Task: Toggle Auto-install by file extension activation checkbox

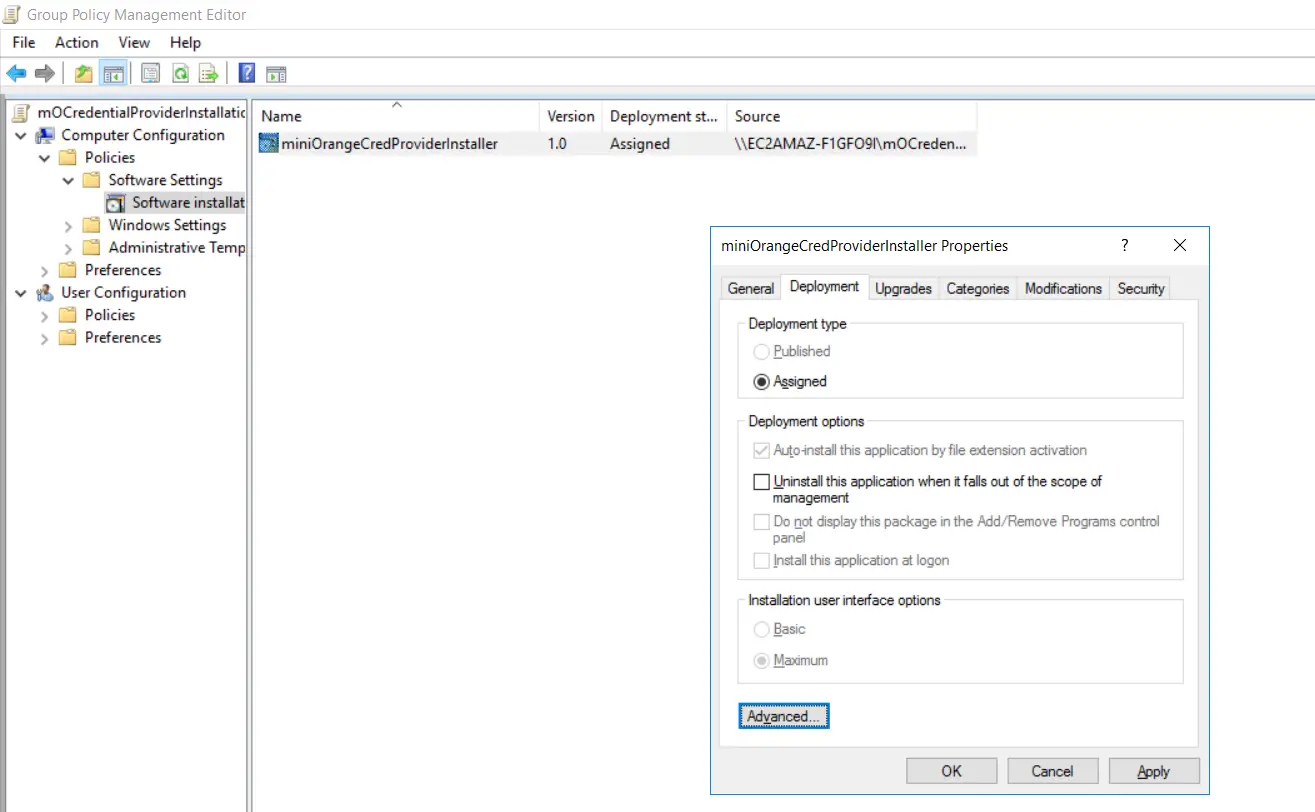Action: [762, 451]
